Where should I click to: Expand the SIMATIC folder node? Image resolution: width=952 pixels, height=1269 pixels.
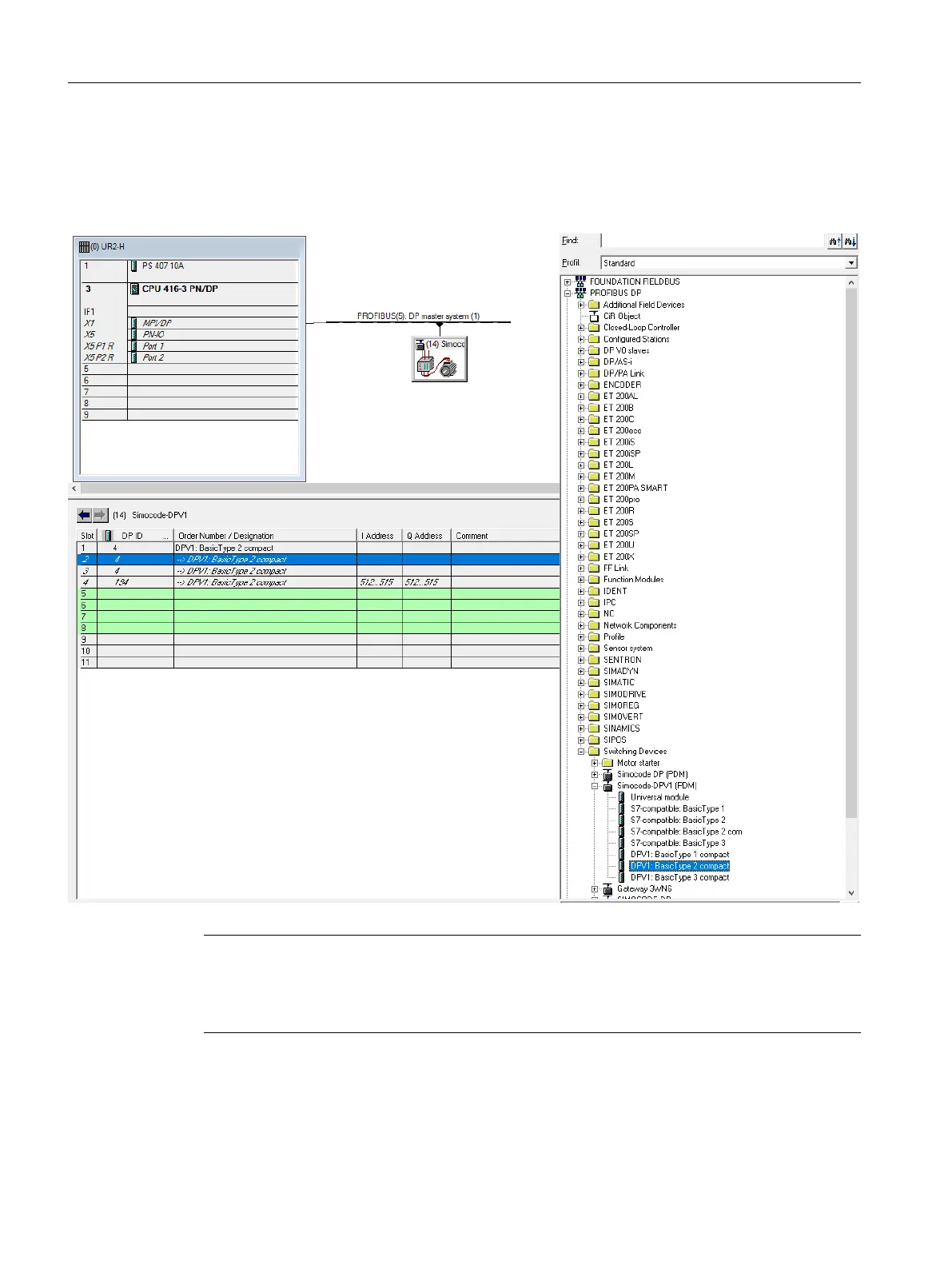[x=581, y=683]
